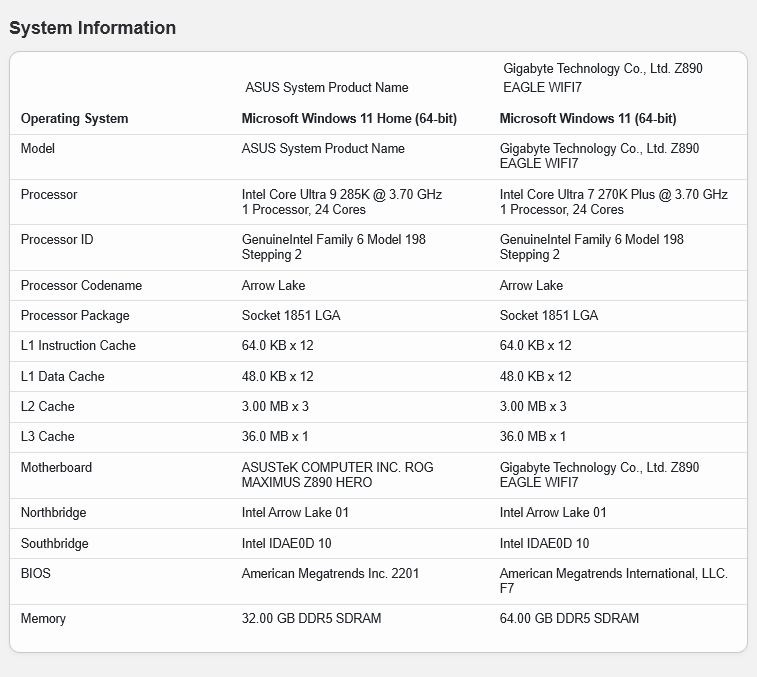Click the 64.00 GB DDR5 SDRAM memory value

tap(569, 618)
